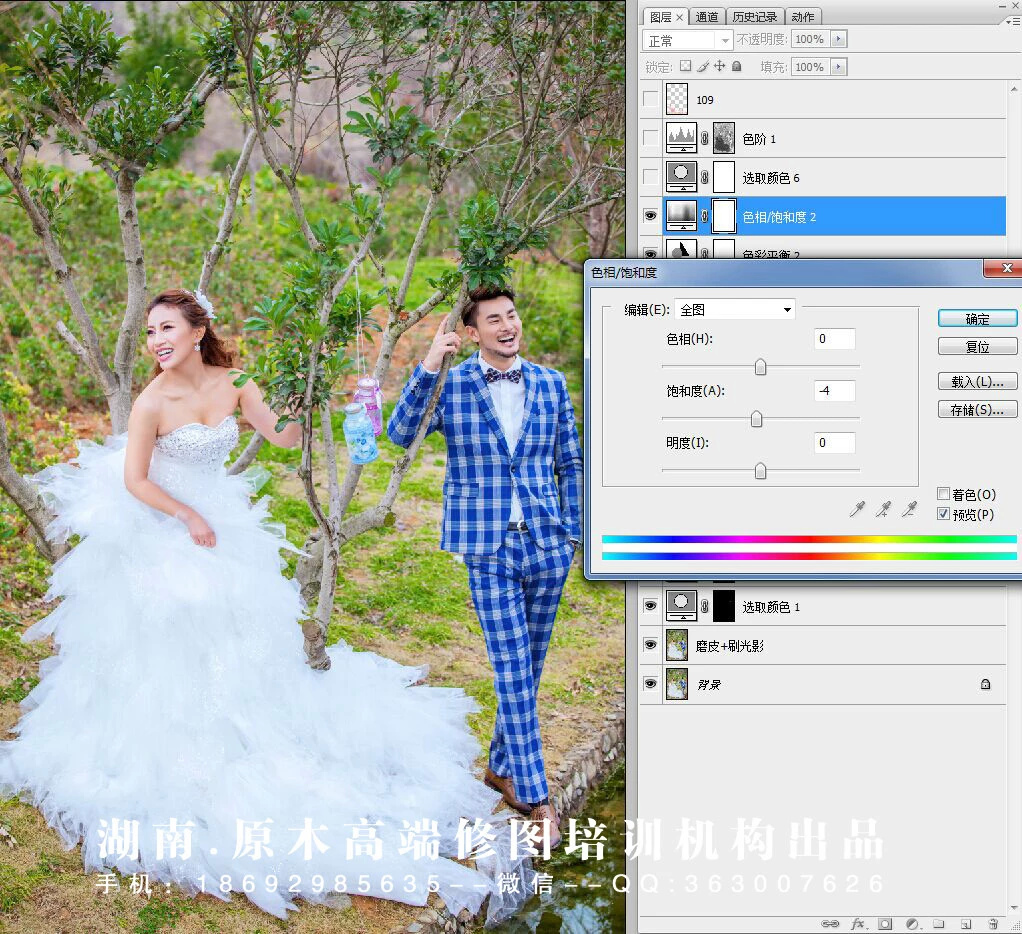Show the hidden 选取颜色 6 layer
The image size is (1022, 934).
point(650,177)
